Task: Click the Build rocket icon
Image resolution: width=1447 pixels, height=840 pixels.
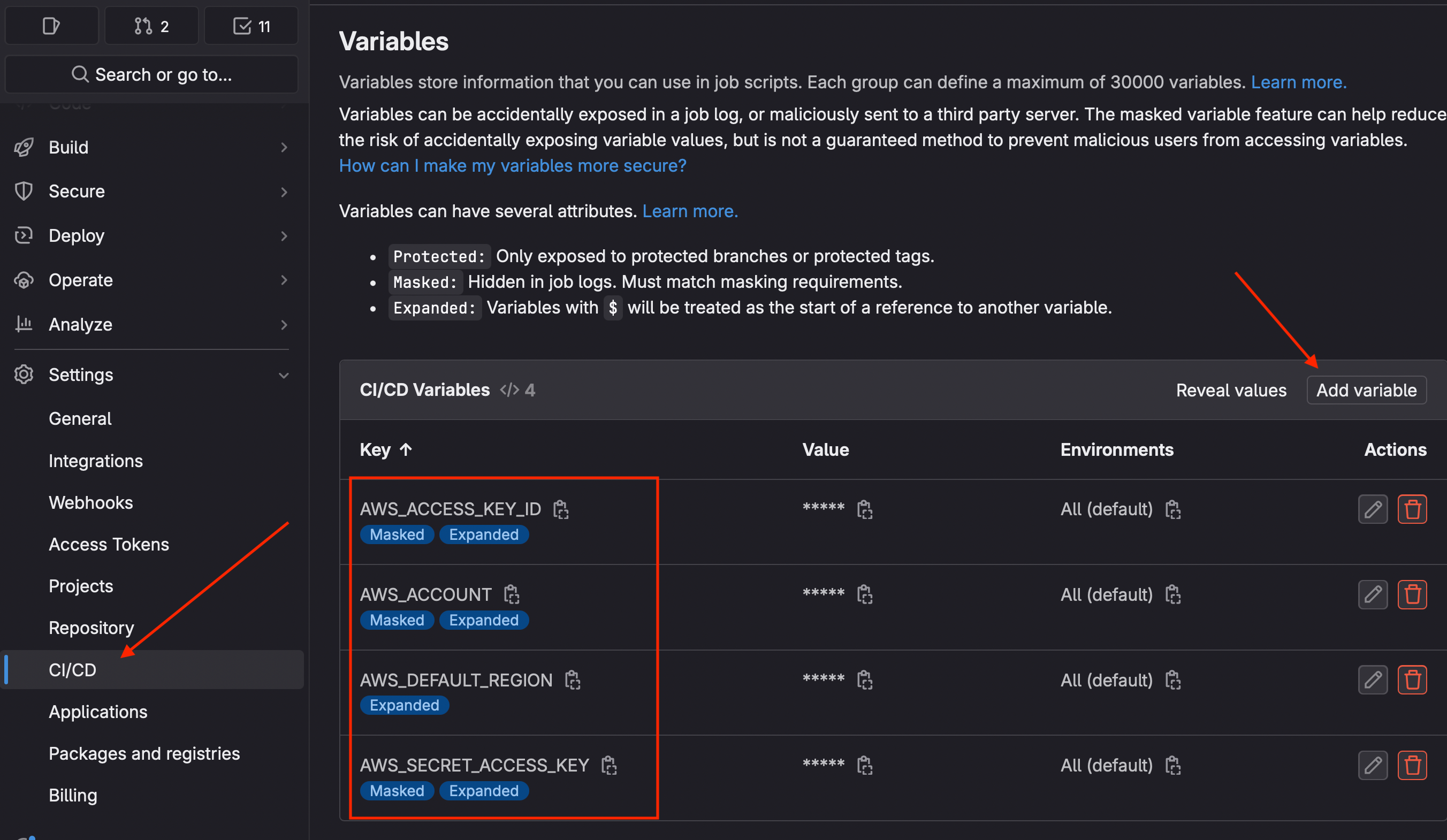Action: [24, 147]
